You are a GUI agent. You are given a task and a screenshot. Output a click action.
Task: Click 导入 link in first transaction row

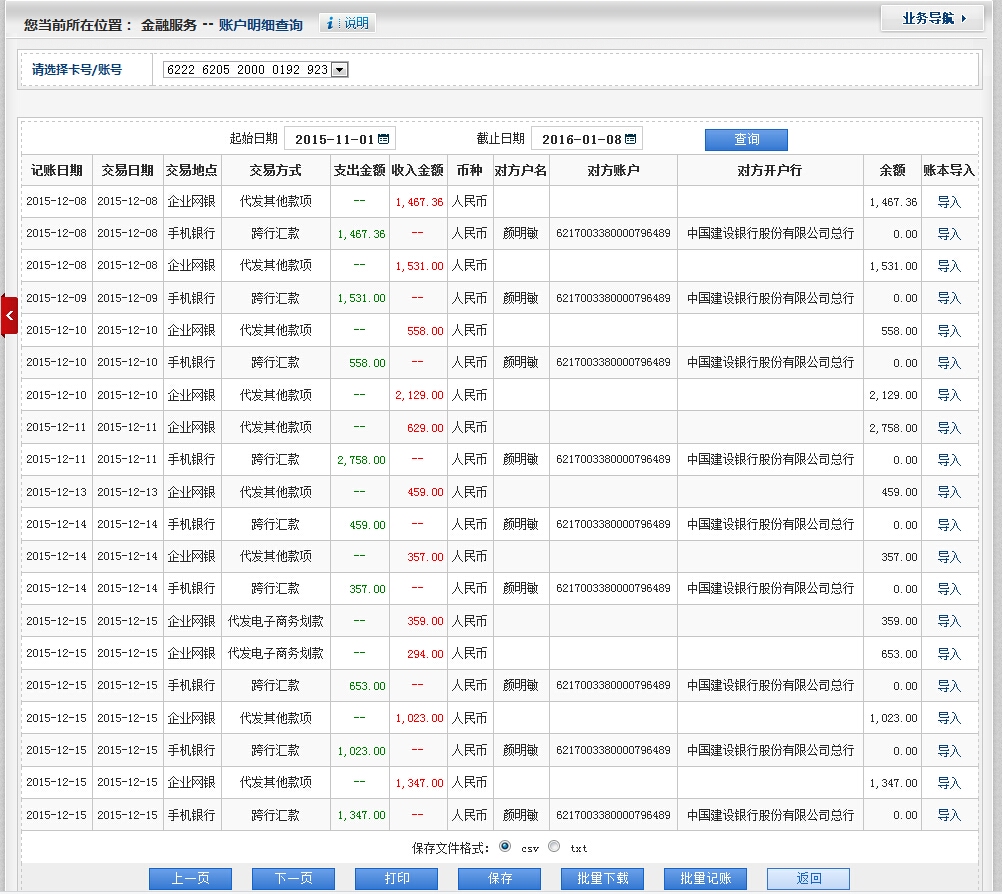coord(948,202)
